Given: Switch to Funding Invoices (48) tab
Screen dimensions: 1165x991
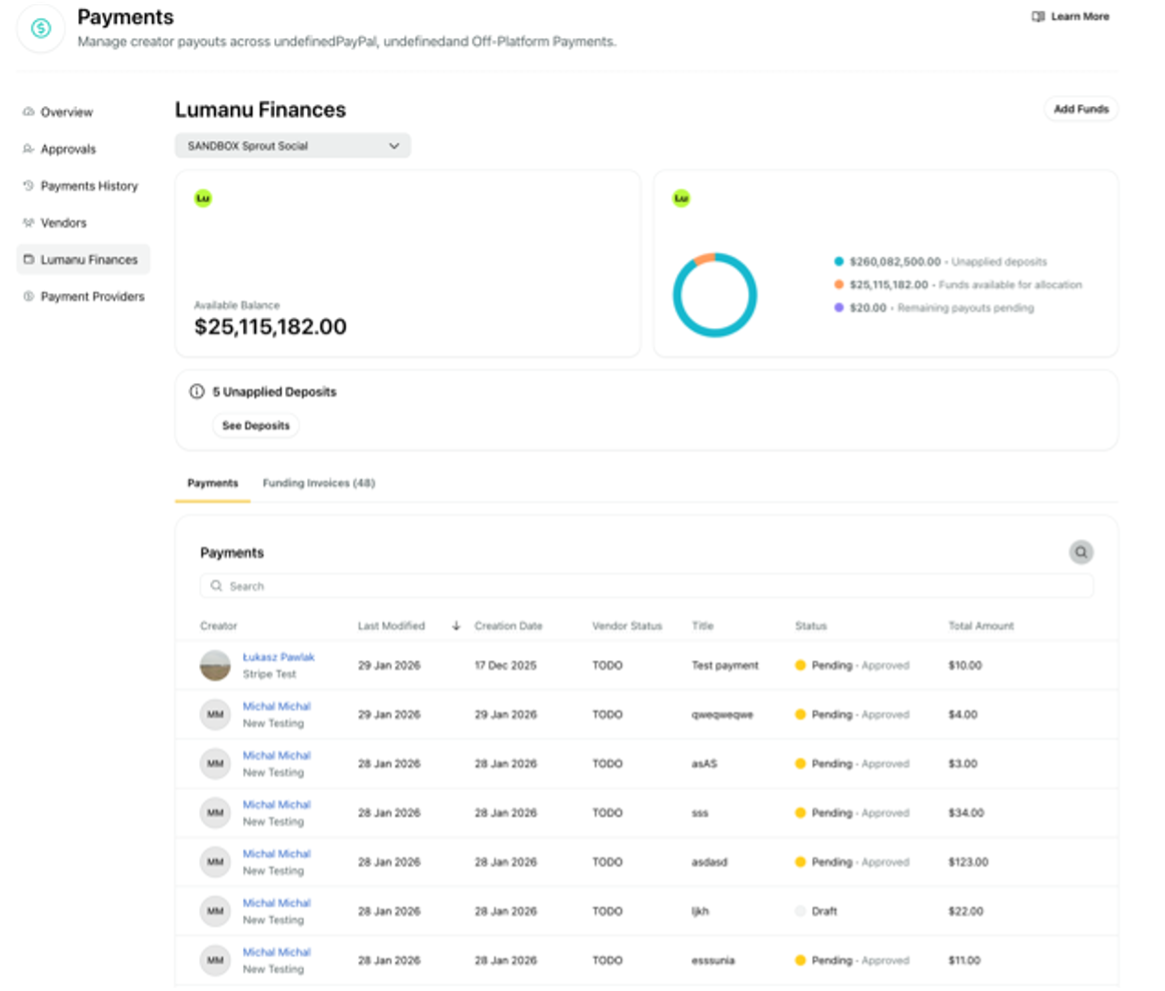Looking at the screenshot, I should (x=319, y=483).
